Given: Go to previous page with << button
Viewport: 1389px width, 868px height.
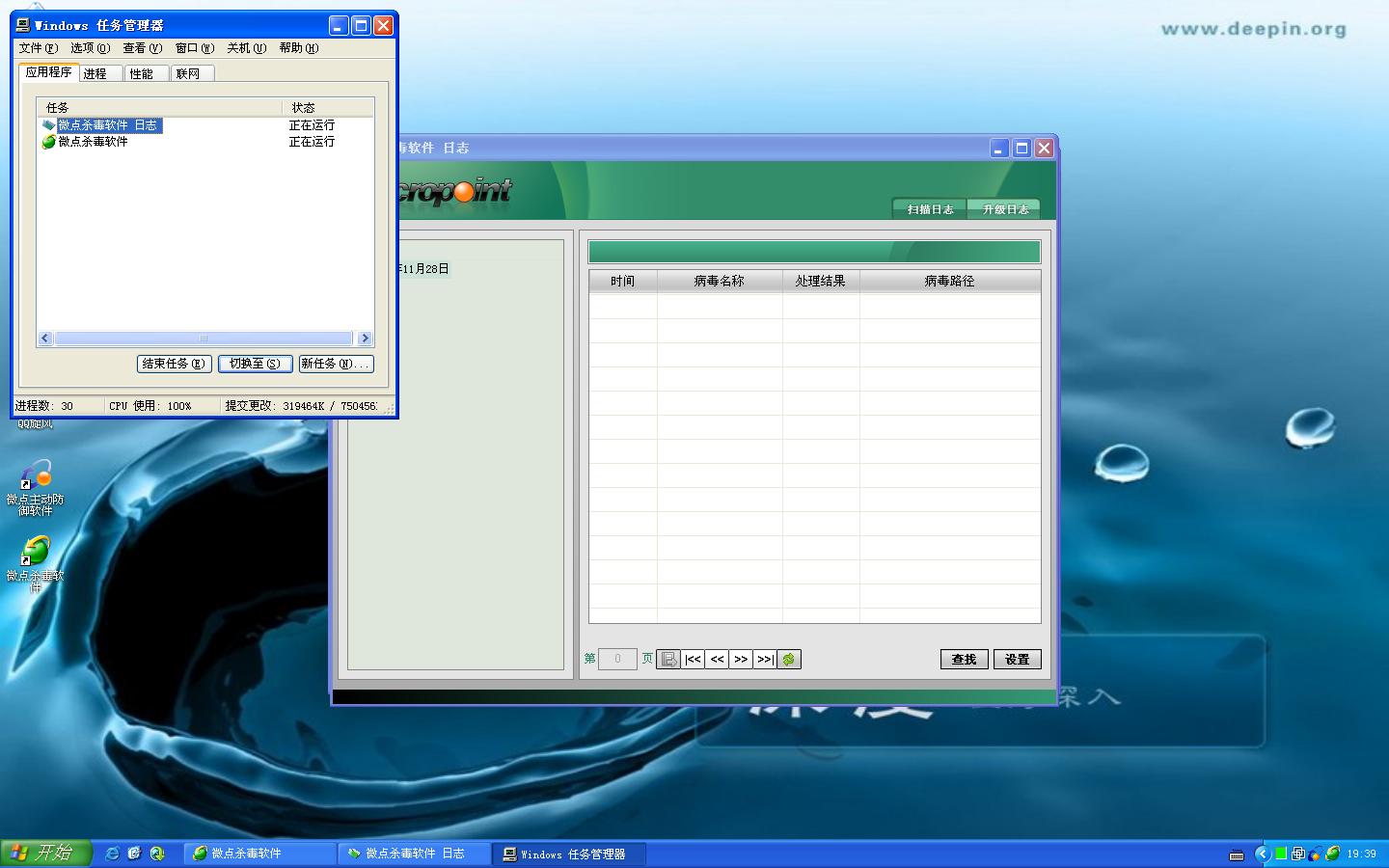Looking at the screenshot, I should click(717, 660).
